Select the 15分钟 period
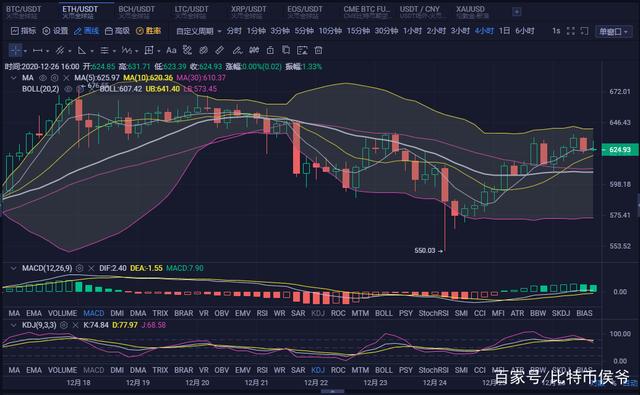Screen dimensions: 640x395 pos(358,31)
